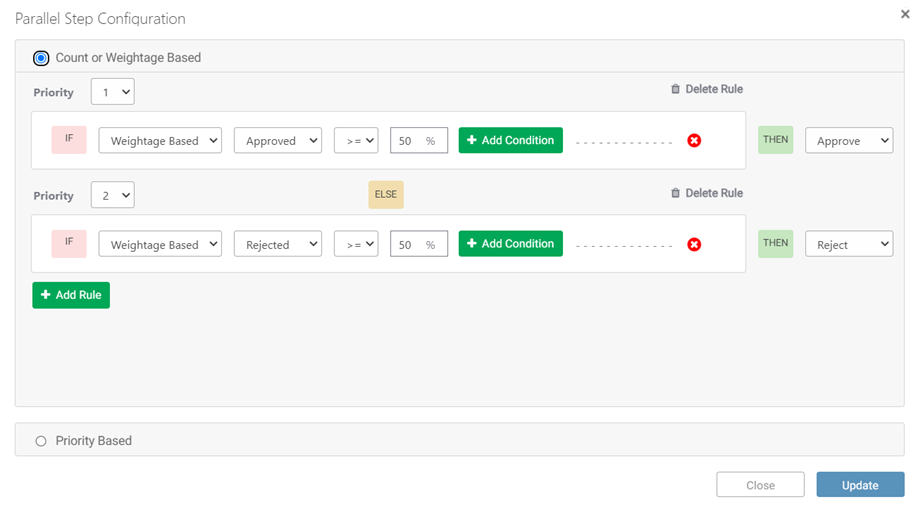Delete the Priority 1 rule via trash icon
This screenshot has width=923, height=516.
[675, 89]
